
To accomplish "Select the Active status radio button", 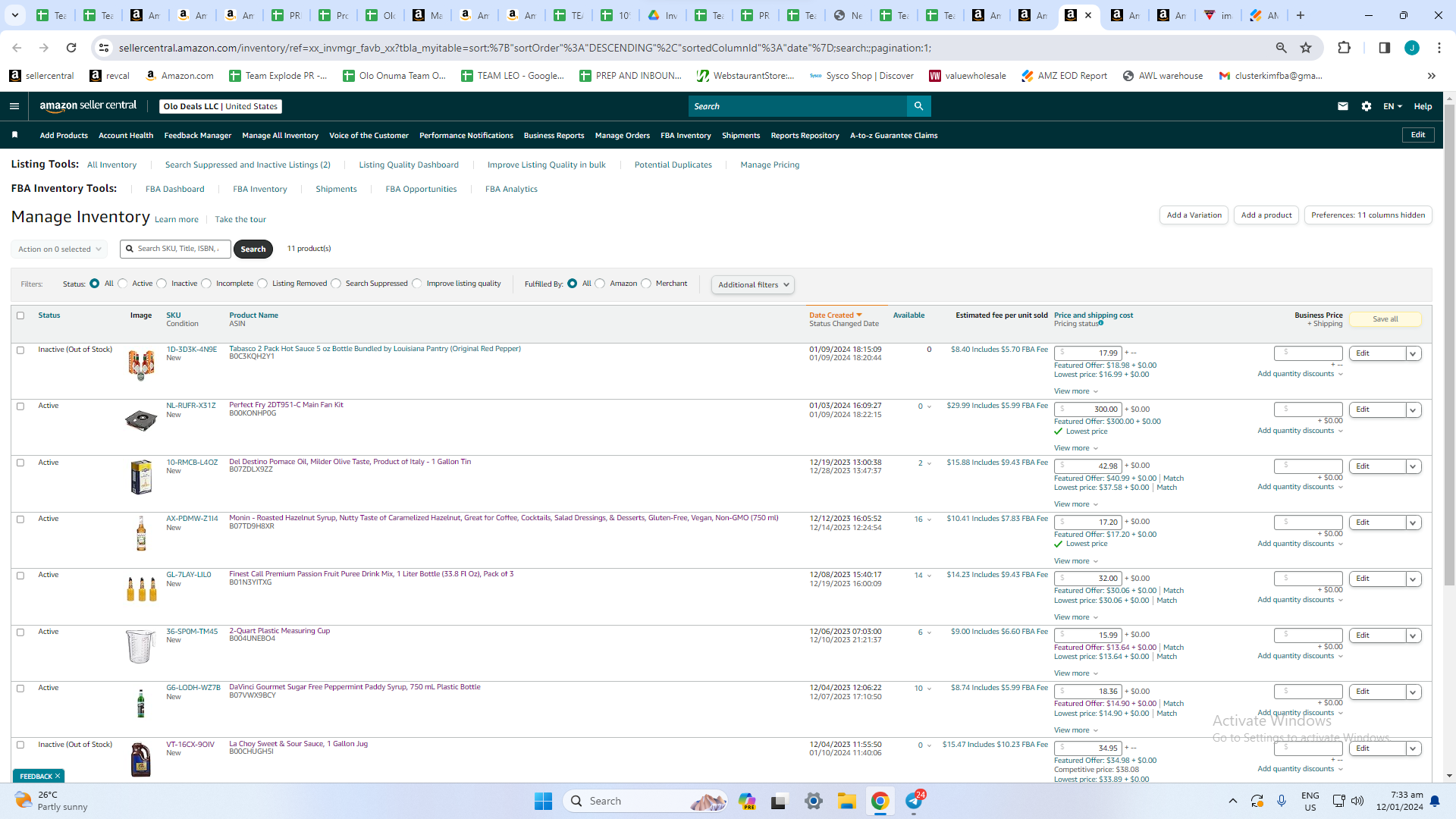I will [x=123, y=284].
